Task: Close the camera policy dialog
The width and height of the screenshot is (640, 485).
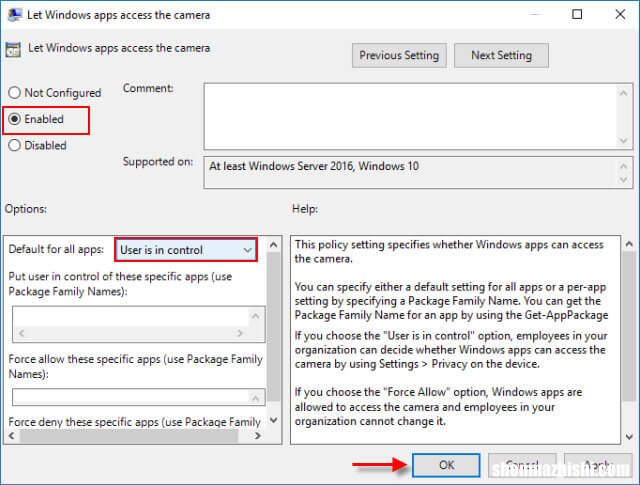Action: [620, 15]
